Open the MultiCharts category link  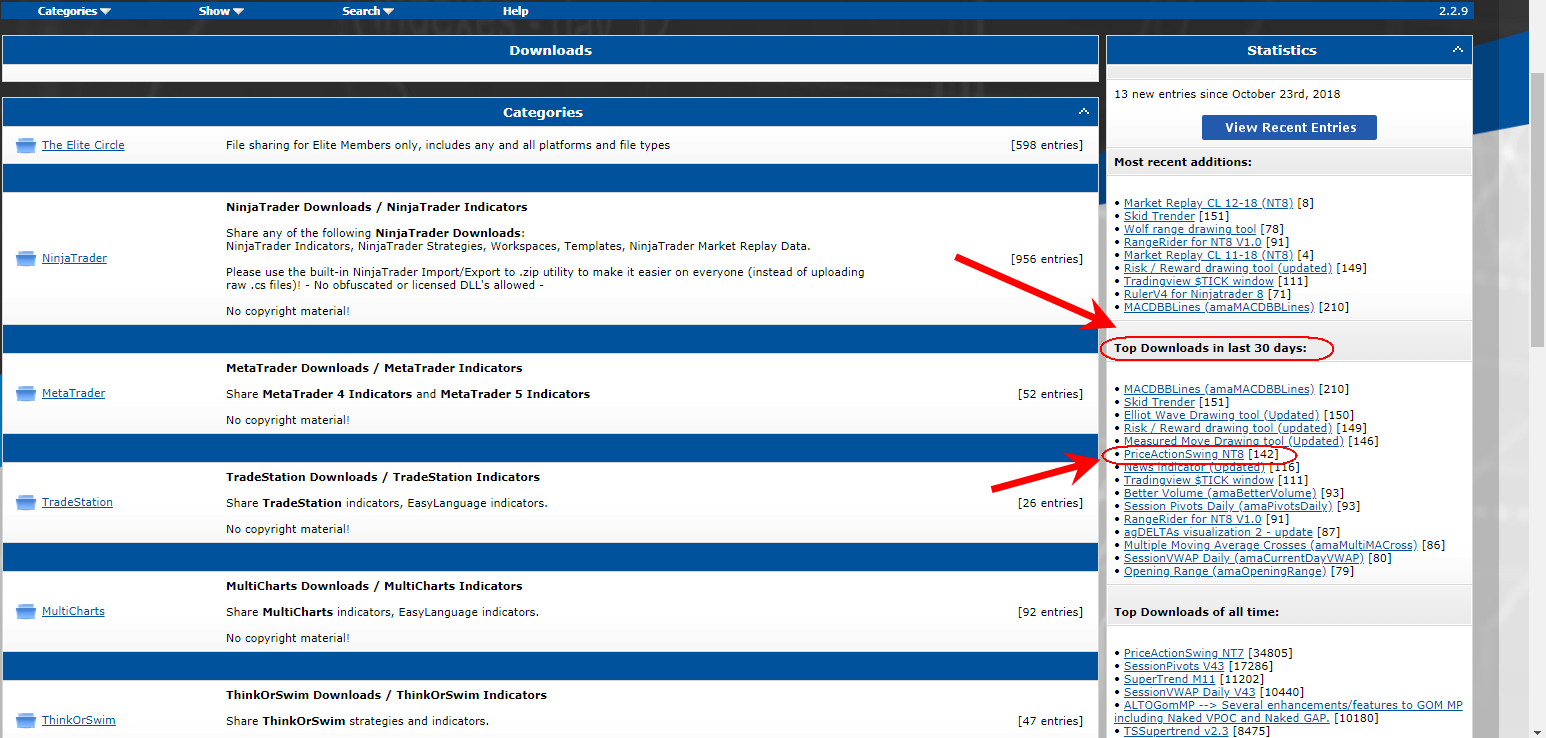click(x=73, y=611)
